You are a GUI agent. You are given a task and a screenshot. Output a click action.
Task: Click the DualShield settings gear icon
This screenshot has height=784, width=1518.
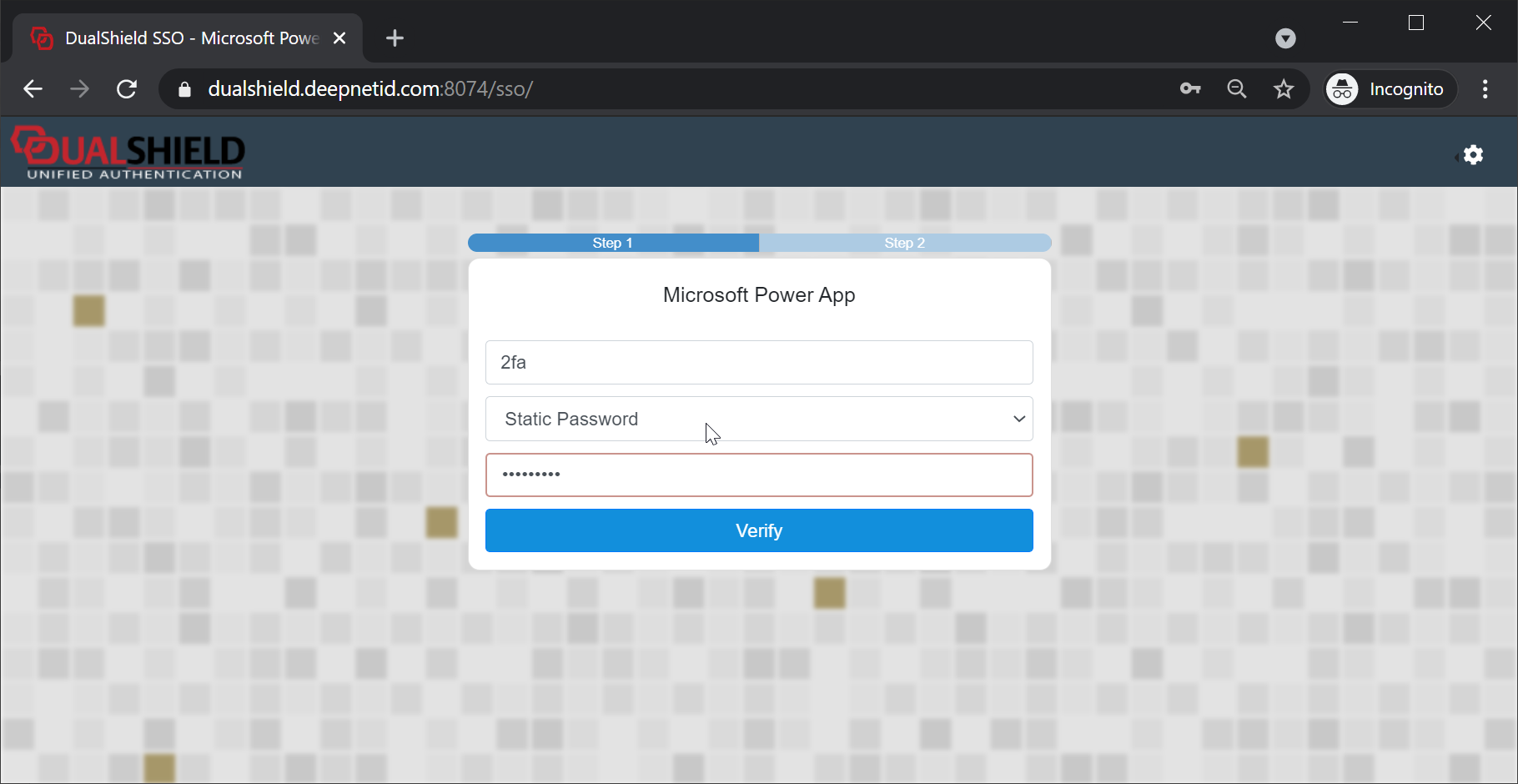tap(1473, 155)
